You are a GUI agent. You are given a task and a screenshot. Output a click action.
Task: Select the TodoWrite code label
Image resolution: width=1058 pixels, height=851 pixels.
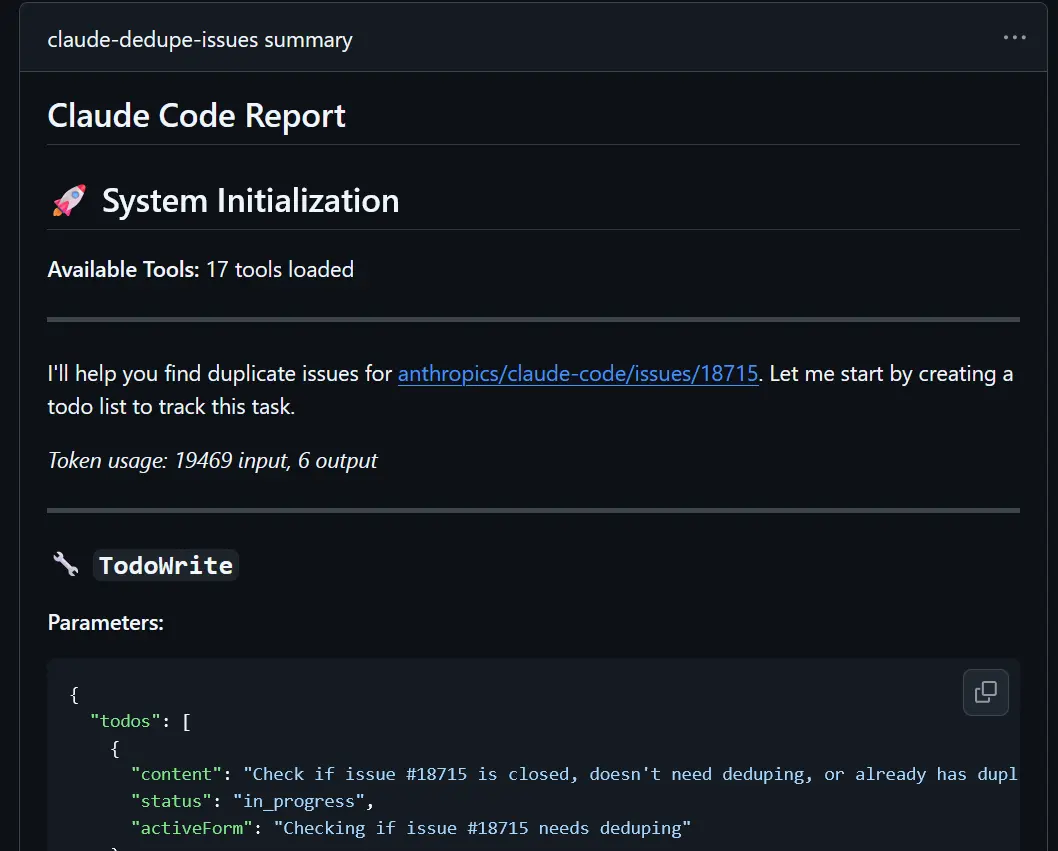[166, 565]
